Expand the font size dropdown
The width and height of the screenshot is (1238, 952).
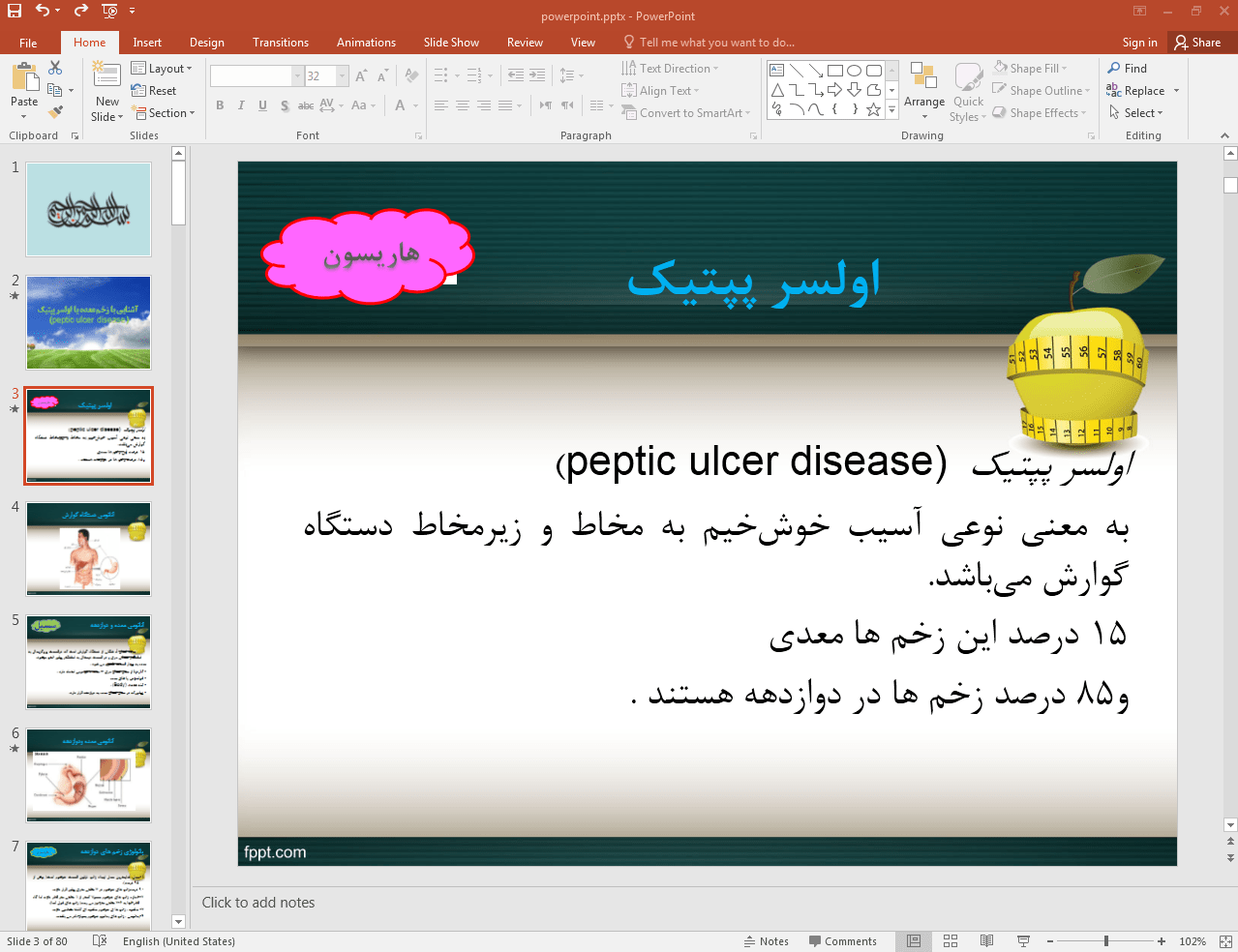pyautogui.click(x=342, y=75)
